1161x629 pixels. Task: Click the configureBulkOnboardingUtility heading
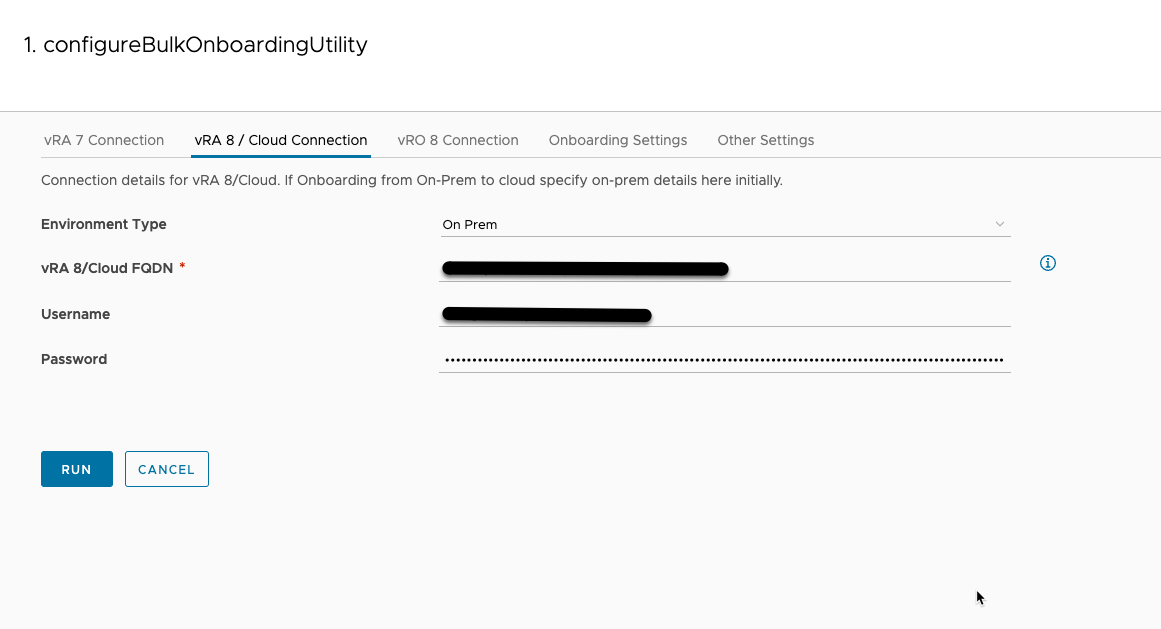click(x=196, y=45)
